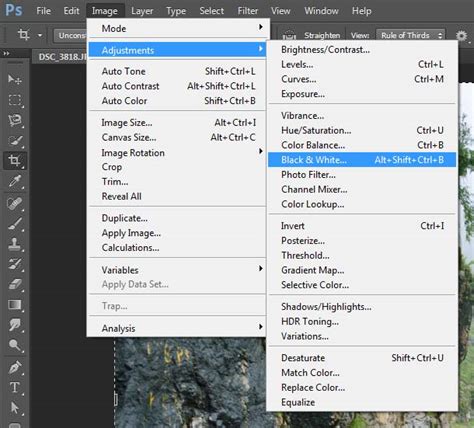Select Shadows/Highlights adjustment
Screen dimensions: 474x428
[362, 307]
